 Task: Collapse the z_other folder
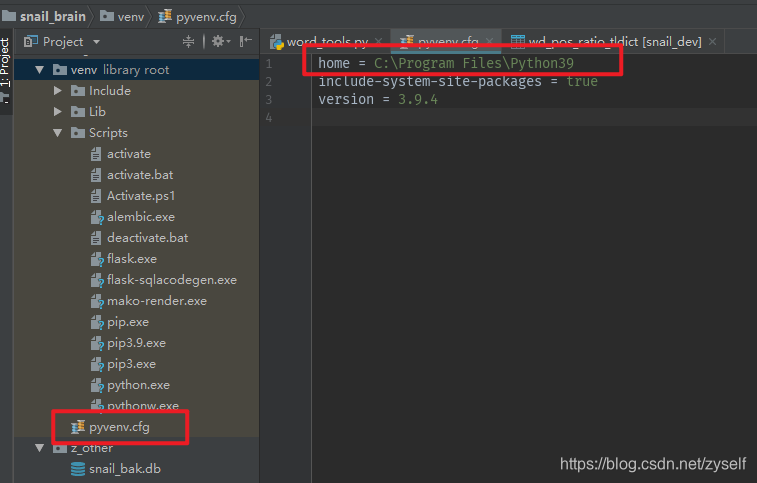[40, 448]
